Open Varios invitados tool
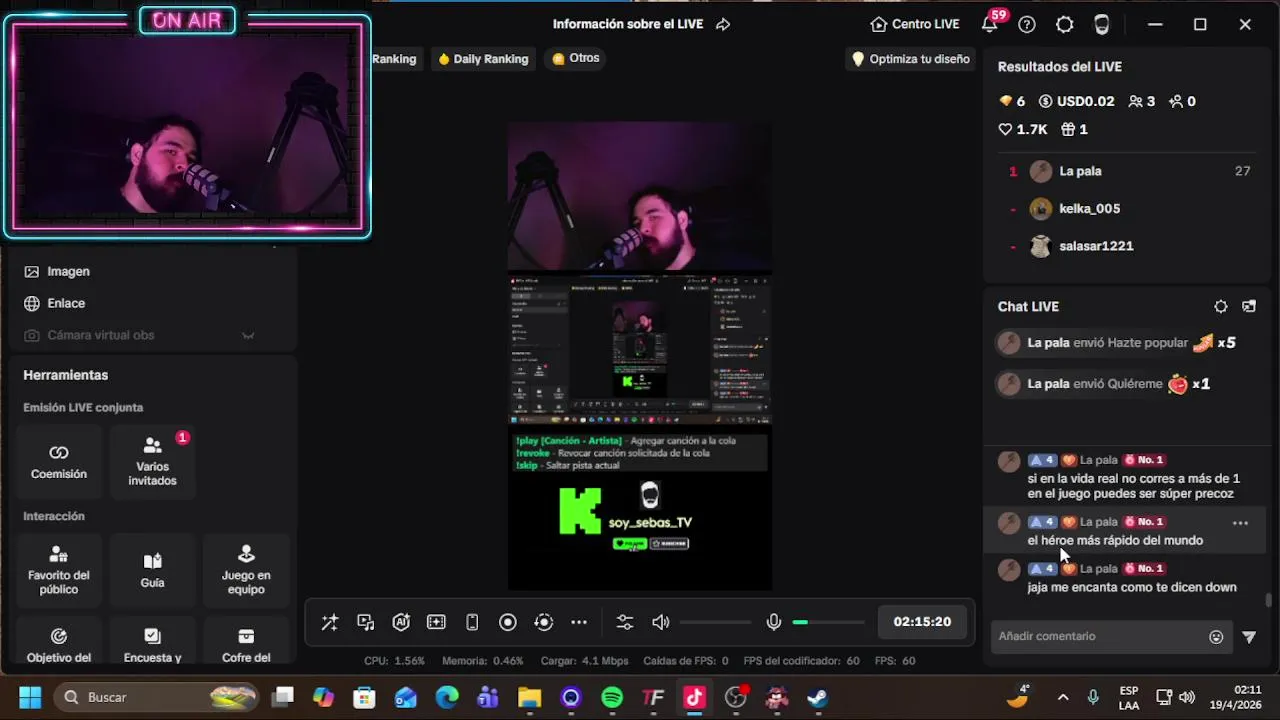The width and height of the screenshot is (1280, 720). [152, 462]
